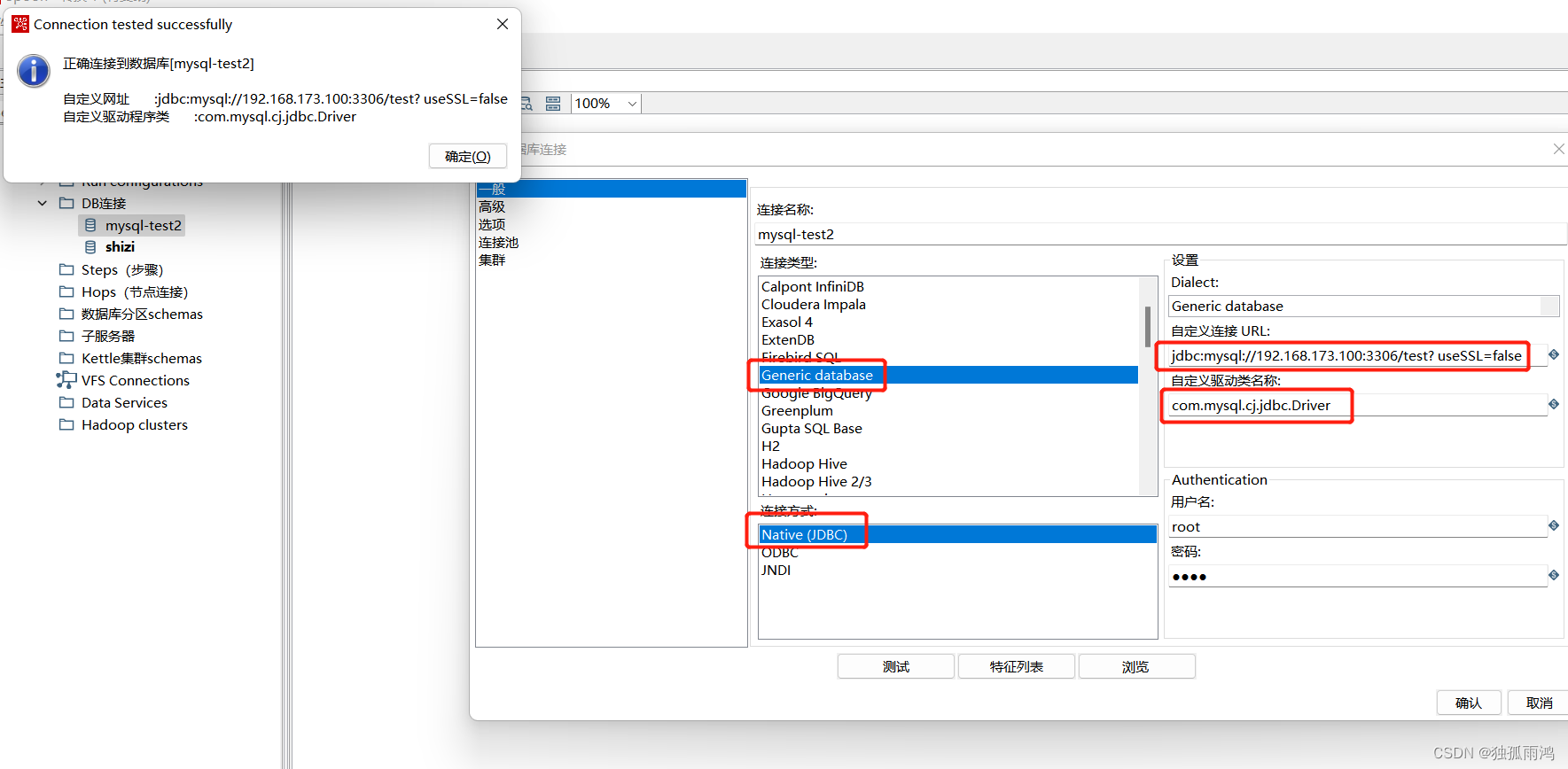Click the 特征列表 button
Screen dimensions: 1568x769
1017,666
